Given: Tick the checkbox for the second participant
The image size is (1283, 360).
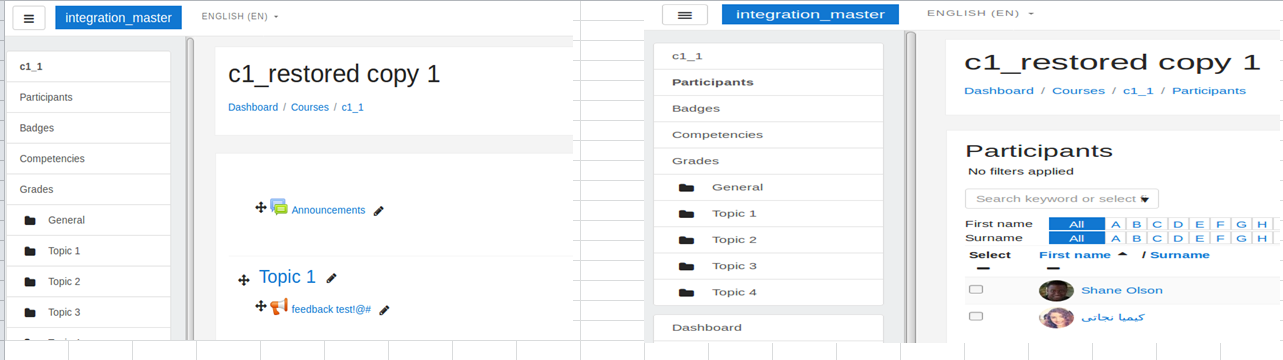Looking at the screenshot, I should click(x=976, y=316).
